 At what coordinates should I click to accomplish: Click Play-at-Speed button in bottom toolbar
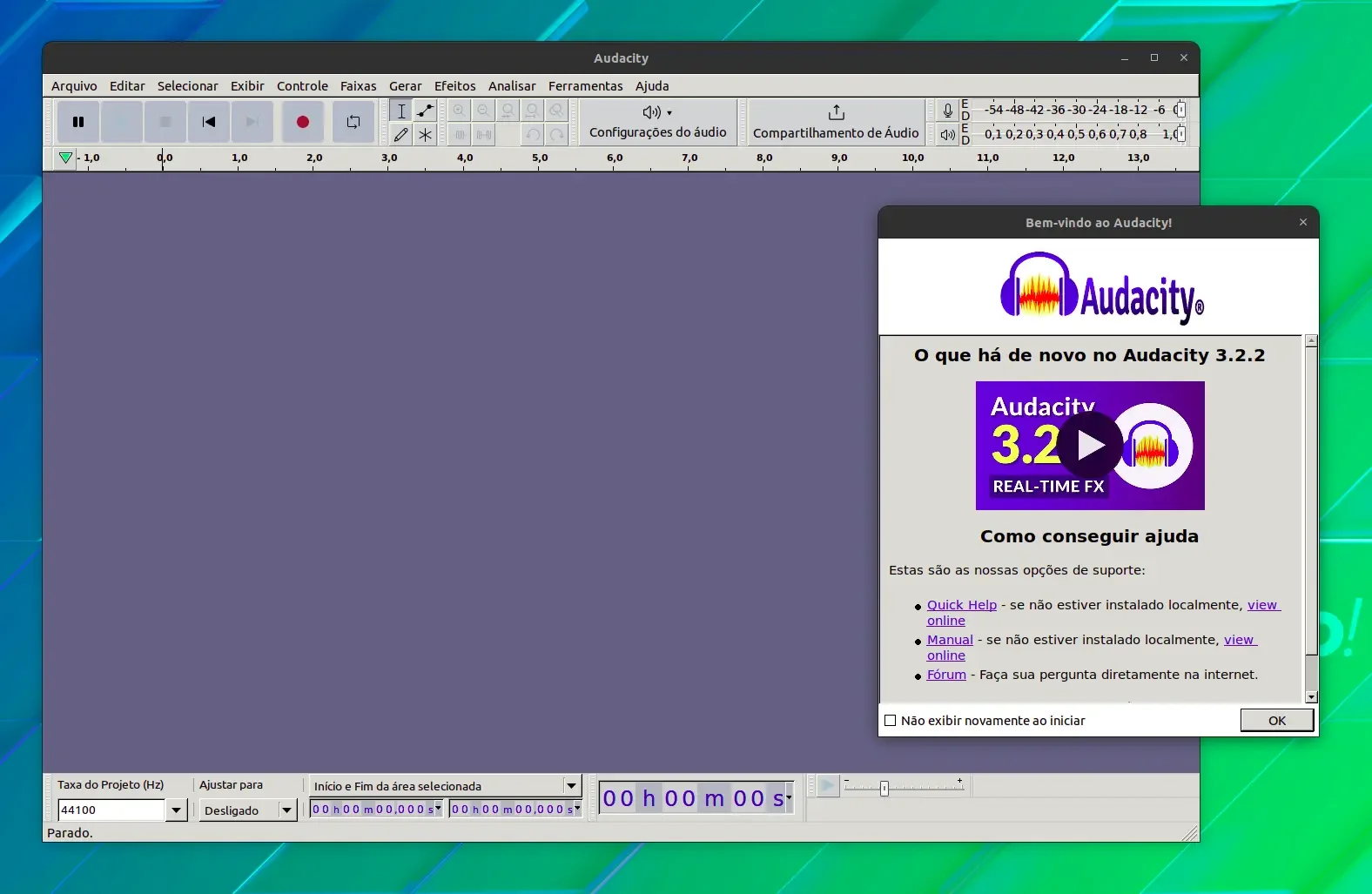[827, 786]
